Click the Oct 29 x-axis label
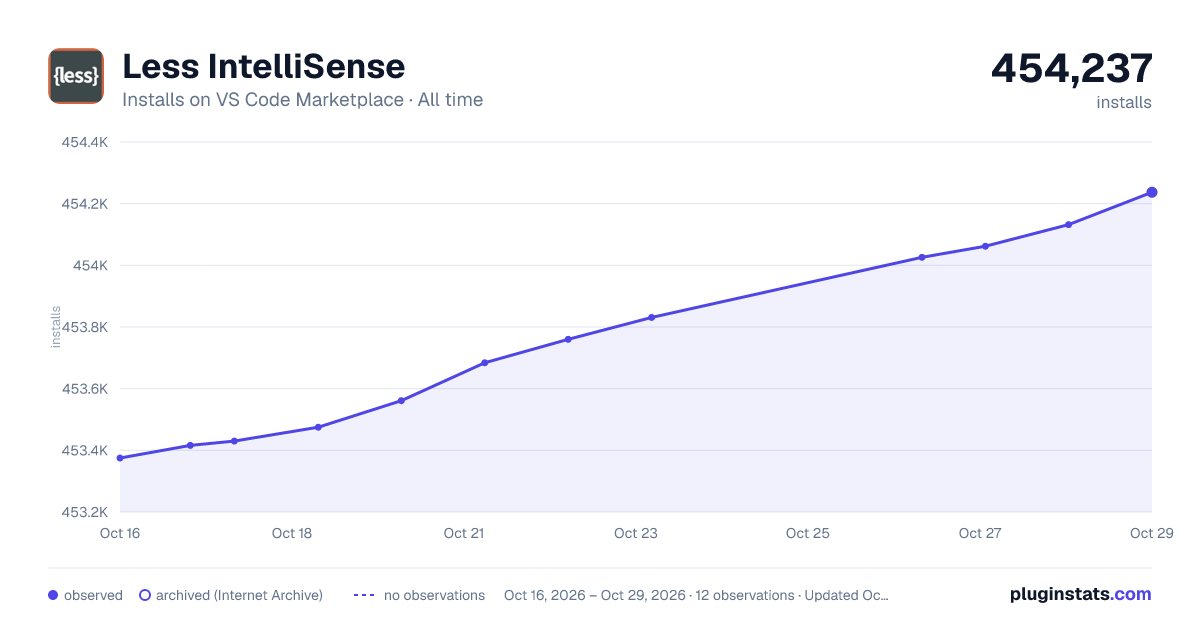The image size is (1200, 630). (x=1150, y=533)
